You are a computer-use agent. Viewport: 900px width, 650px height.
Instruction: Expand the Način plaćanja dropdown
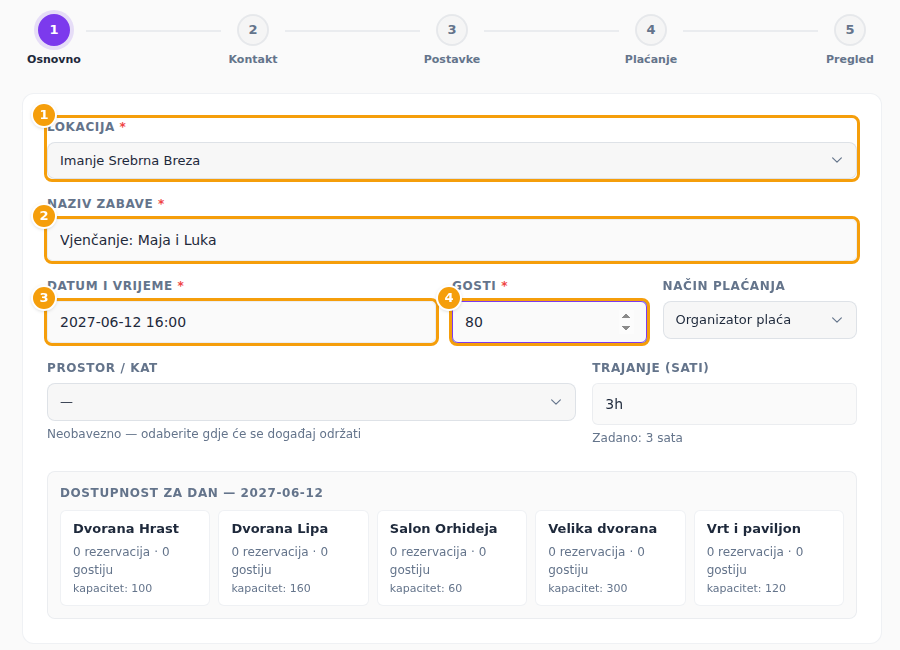point(759,320)
